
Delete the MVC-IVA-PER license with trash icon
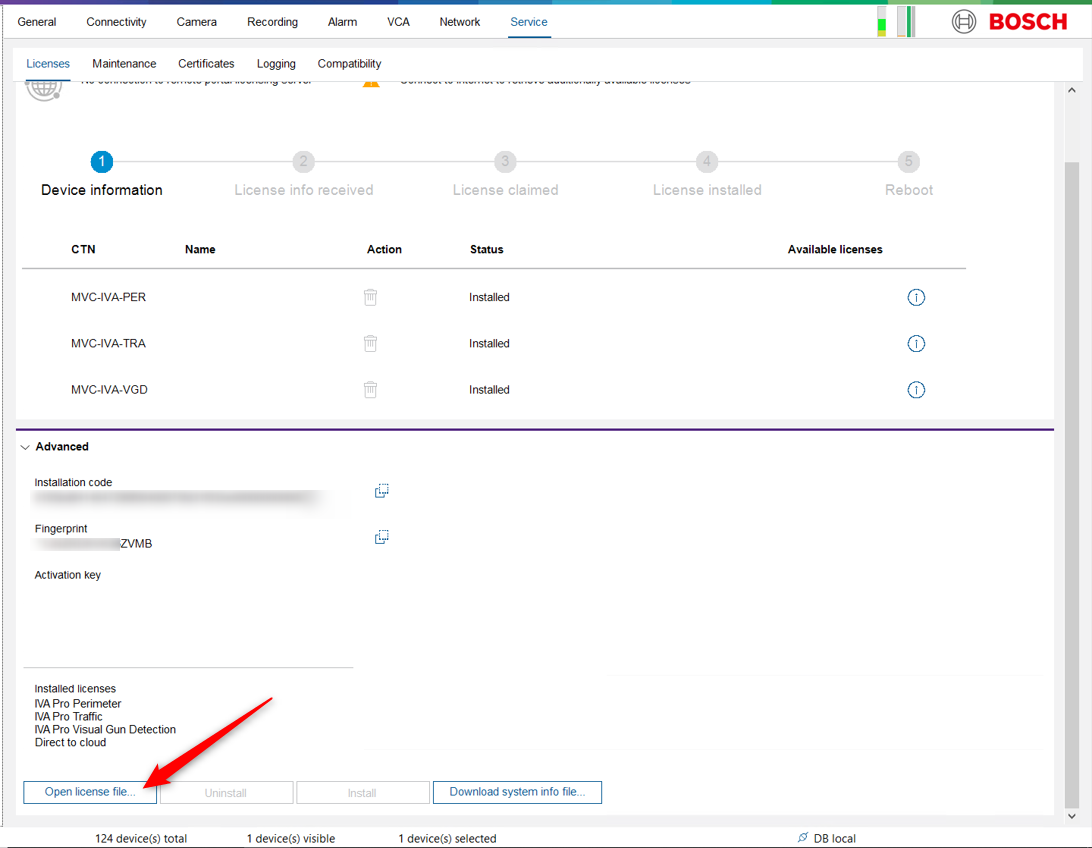click(x=370, y=297)
